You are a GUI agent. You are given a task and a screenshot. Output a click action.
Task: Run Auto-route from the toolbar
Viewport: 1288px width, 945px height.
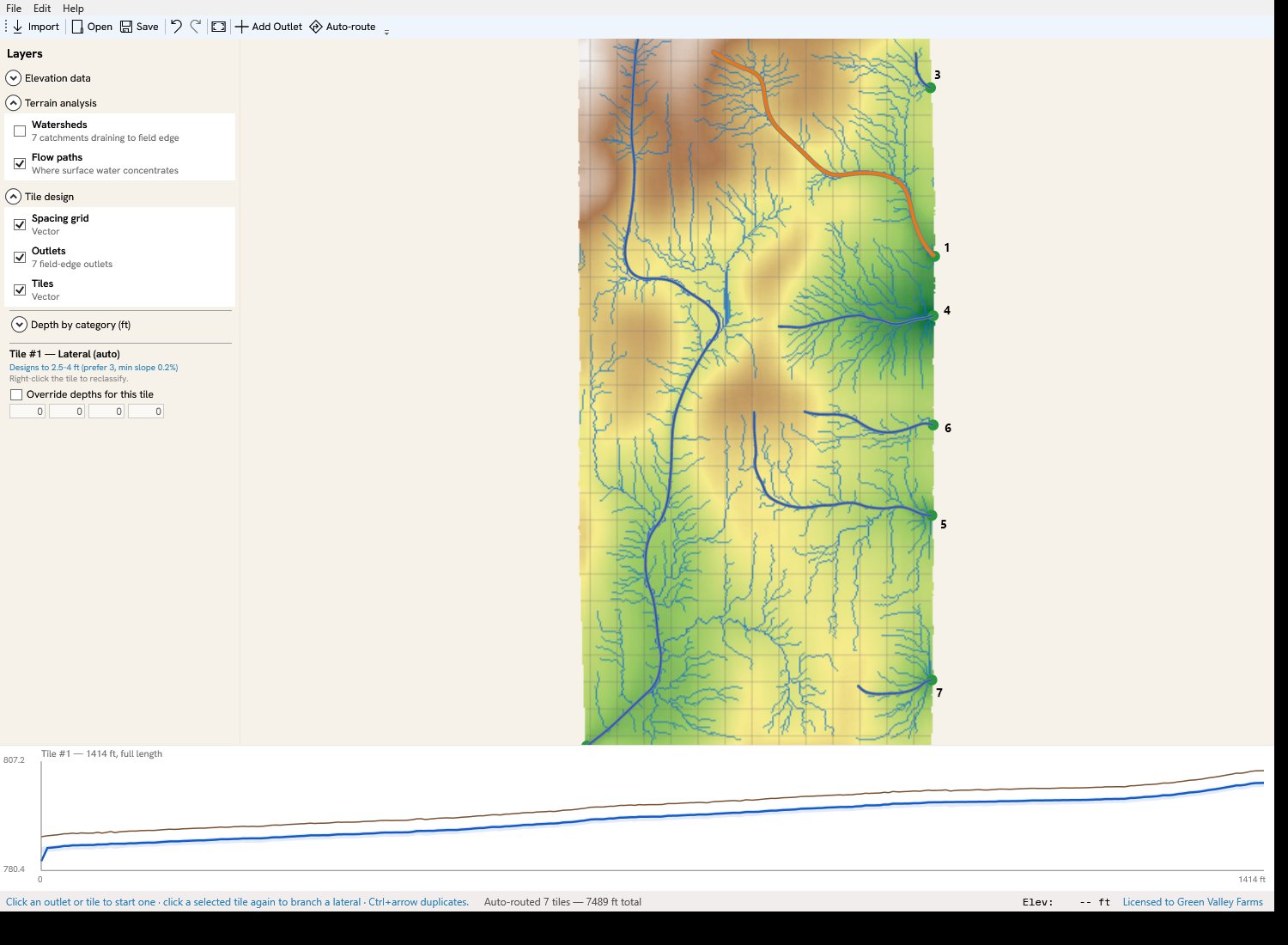343,27
